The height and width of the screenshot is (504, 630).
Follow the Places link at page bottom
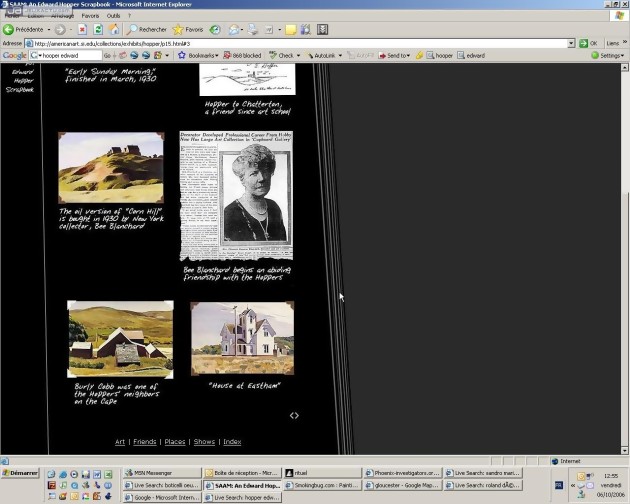click(175, 442)
